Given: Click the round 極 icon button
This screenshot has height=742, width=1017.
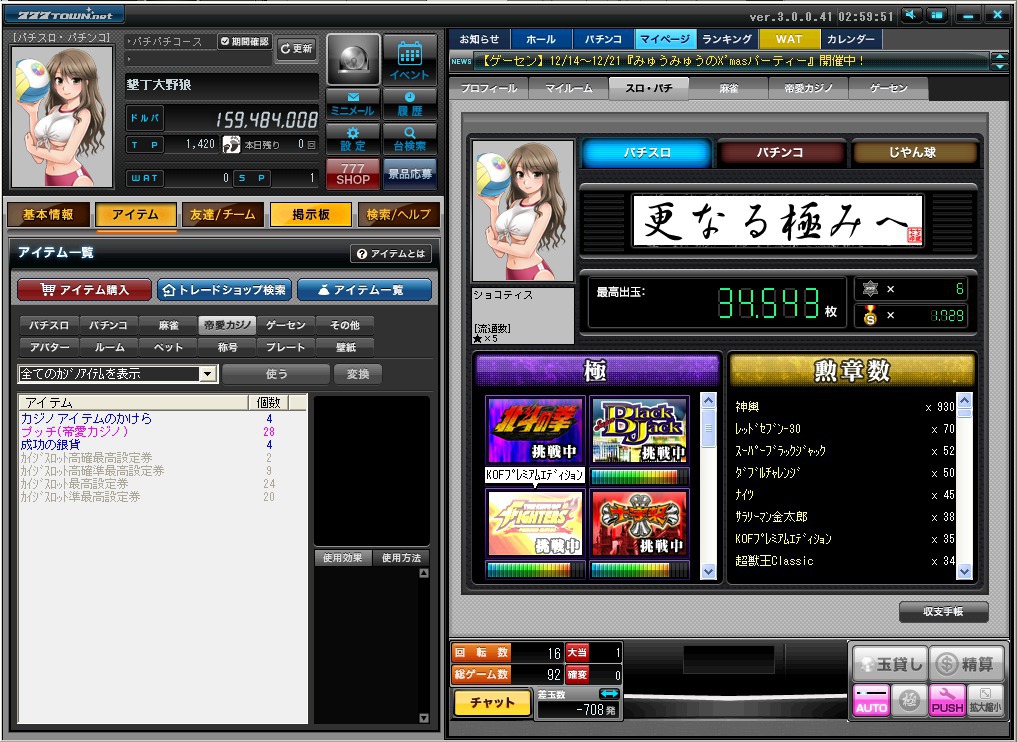Looking at the screenshot, I should tap(909, 700).
